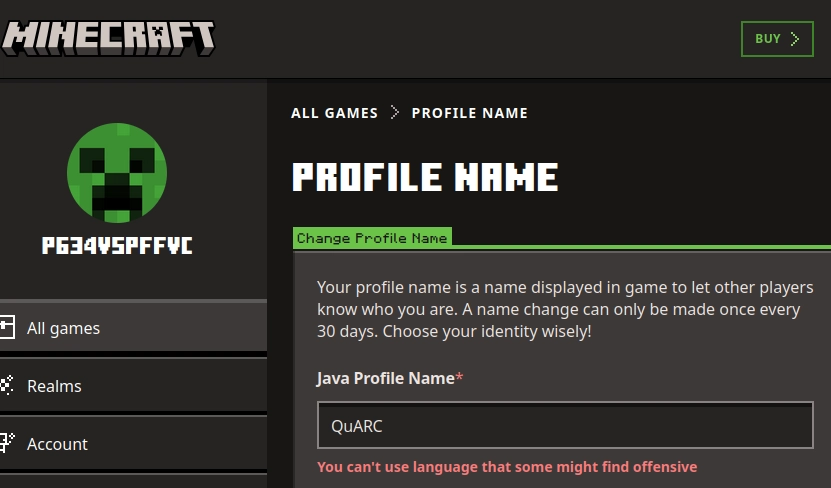Click the breadcrumb chevron separator
This screenshot has width=831, height=488.
coord(394,112)
